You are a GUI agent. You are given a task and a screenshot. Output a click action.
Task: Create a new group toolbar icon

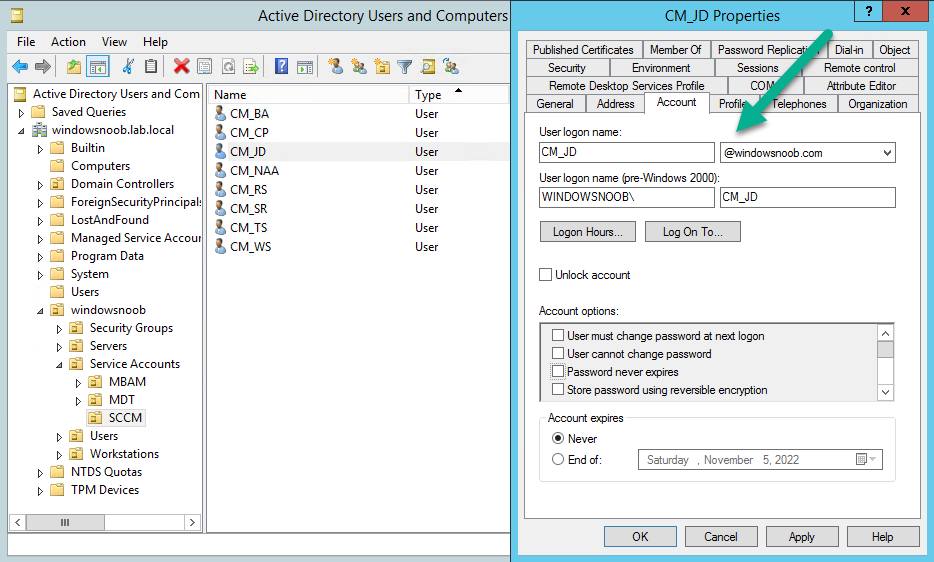[359, 66]
